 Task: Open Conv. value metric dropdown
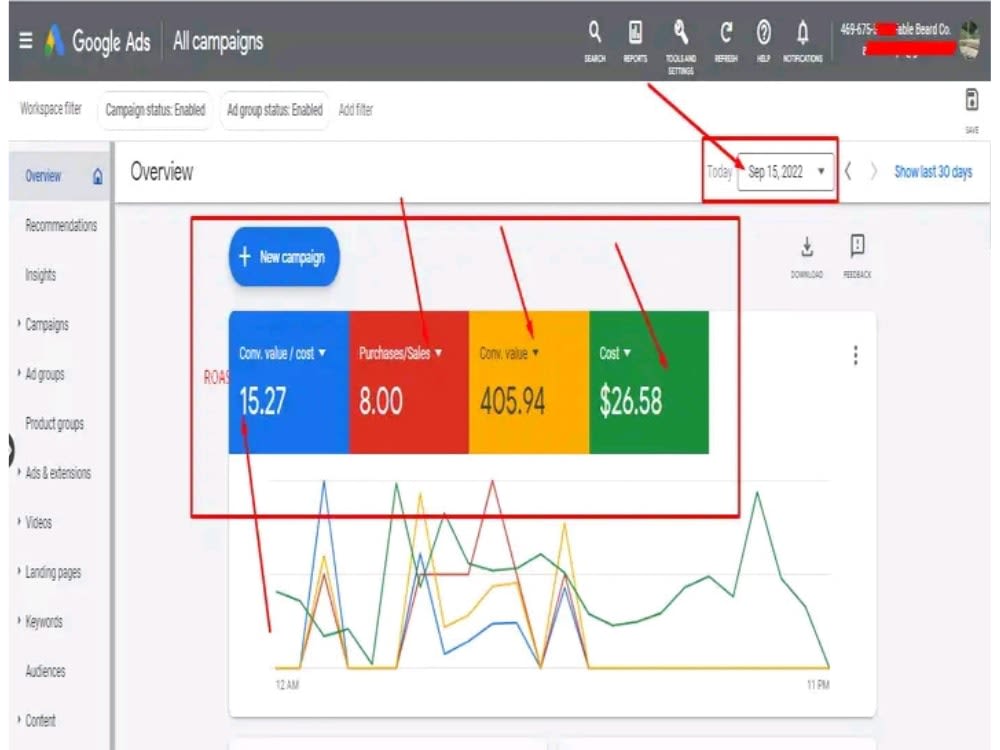(x=509, y=353)
